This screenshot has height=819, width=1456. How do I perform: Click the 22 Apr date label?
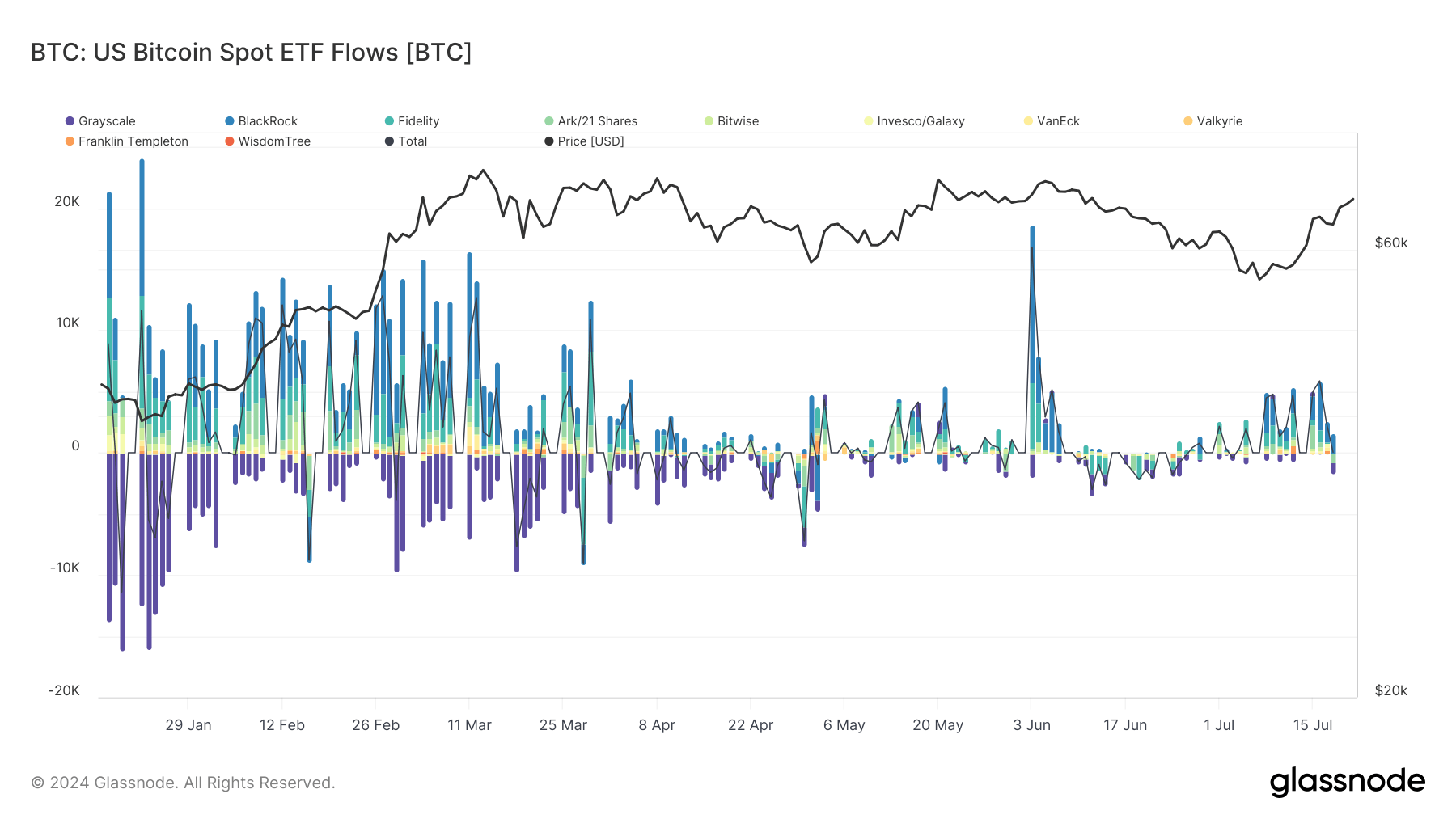(751, 725)
